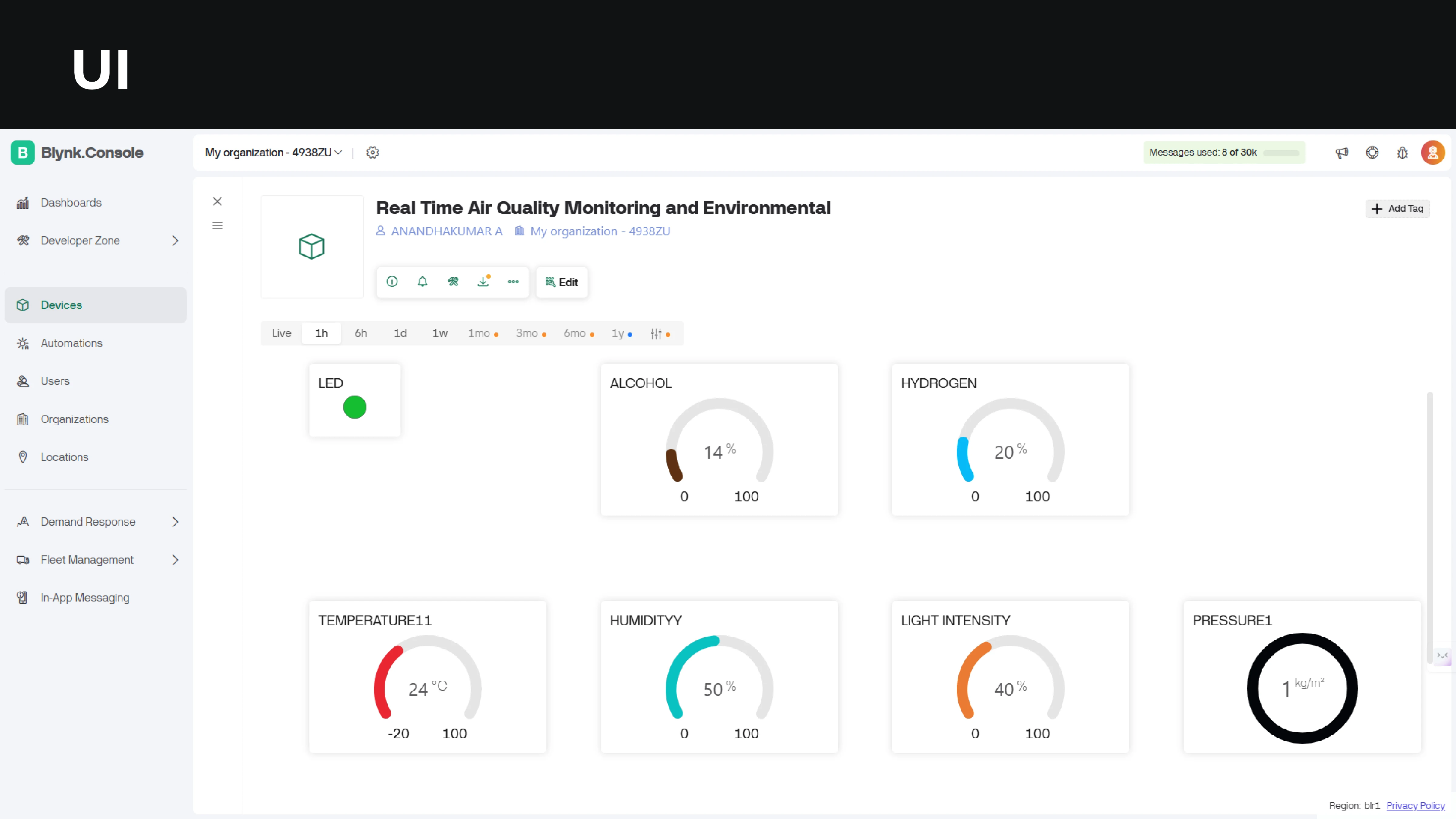Open the three-dots more actions menu
1456x819 pixels.
point(513,281)
